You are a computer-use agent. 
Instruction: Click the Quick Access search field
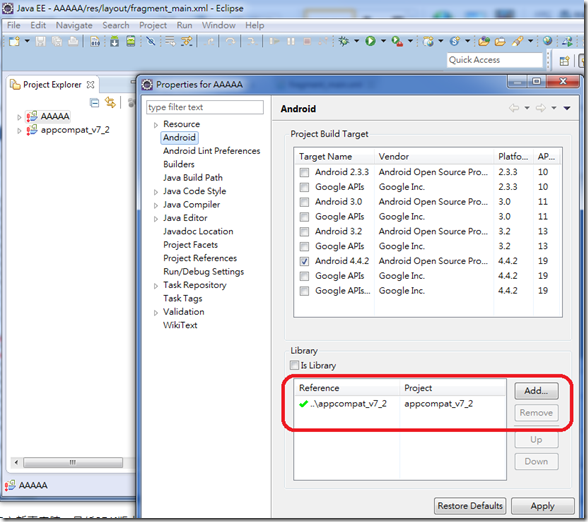495,60
